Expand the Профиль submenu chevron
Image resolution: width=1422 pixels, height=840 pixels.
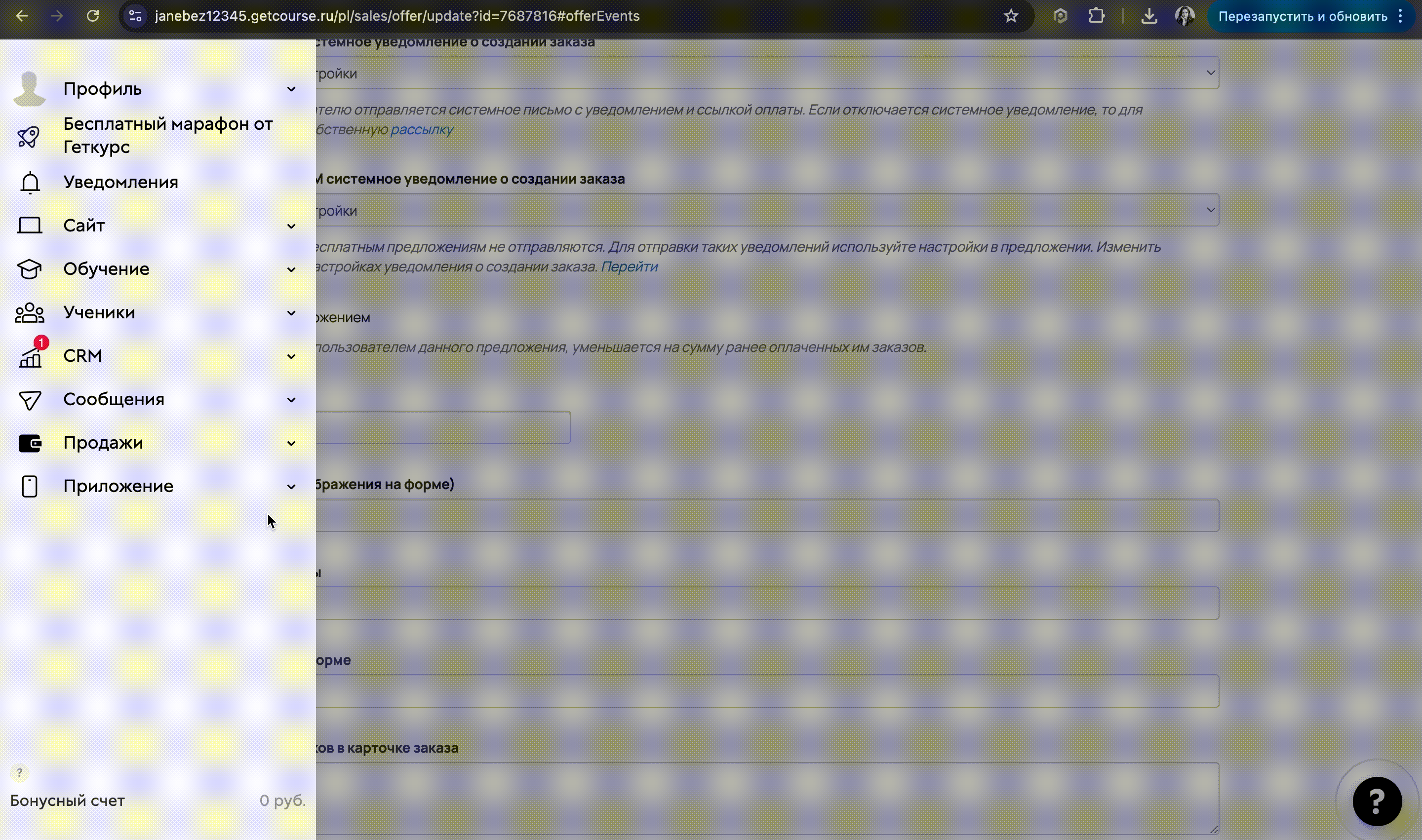[x=291, y=89]
